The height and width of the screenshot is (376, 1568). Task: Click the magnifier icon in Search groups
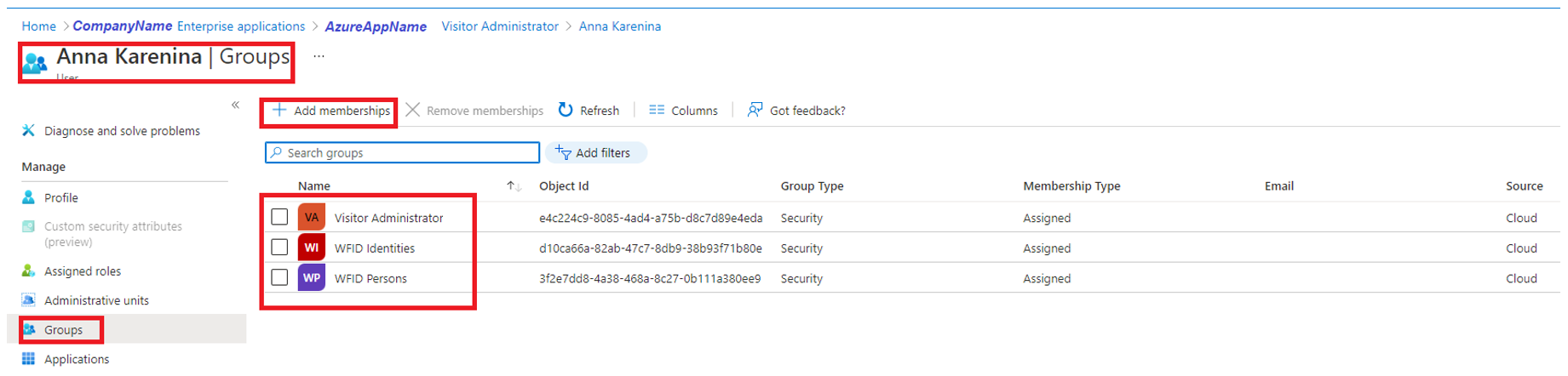(x=276, y=152)
